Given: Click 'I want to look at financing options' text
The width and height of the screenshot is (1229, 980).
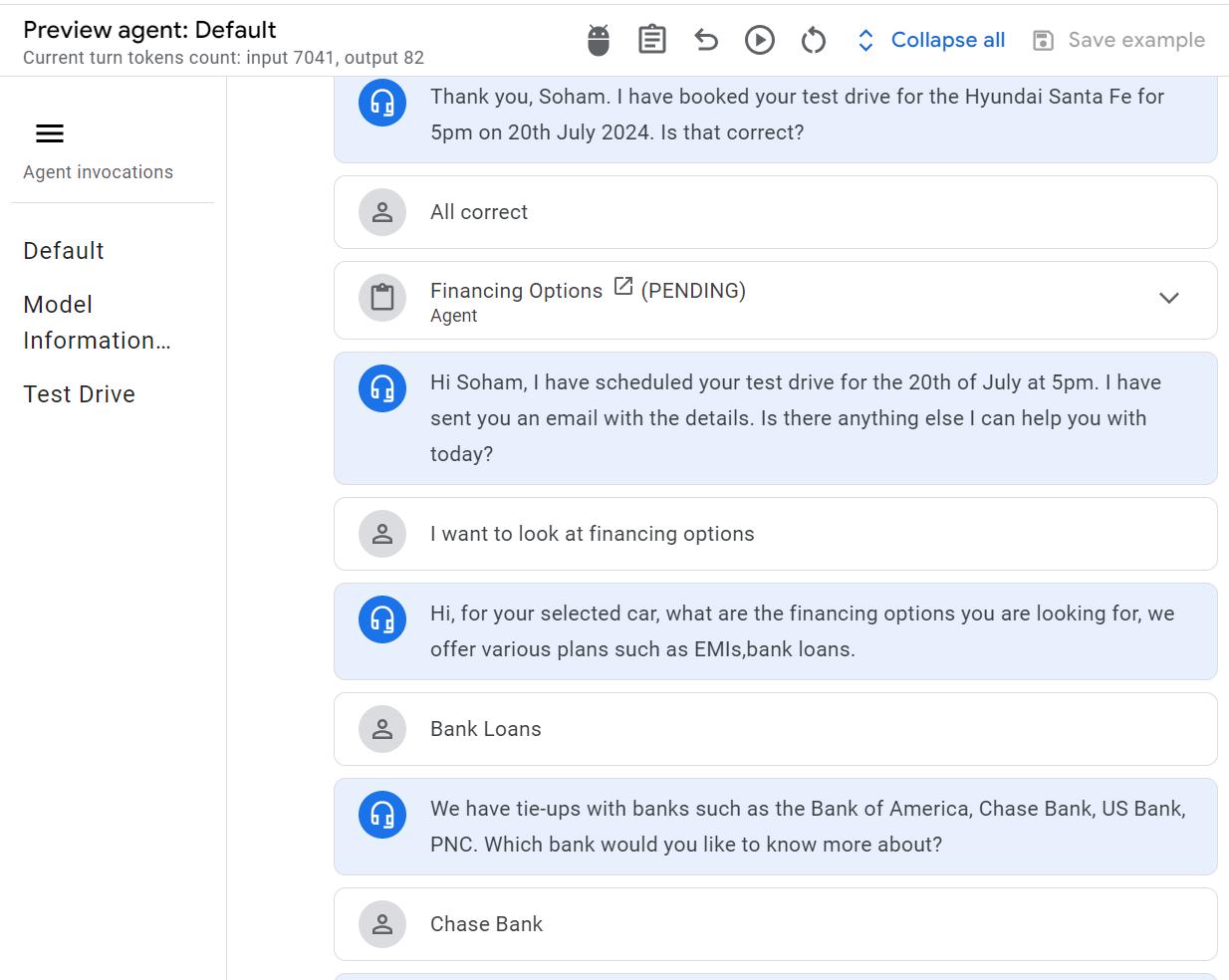Looking at the screenshot, I should pyautogui.click(x=592, y=534).
